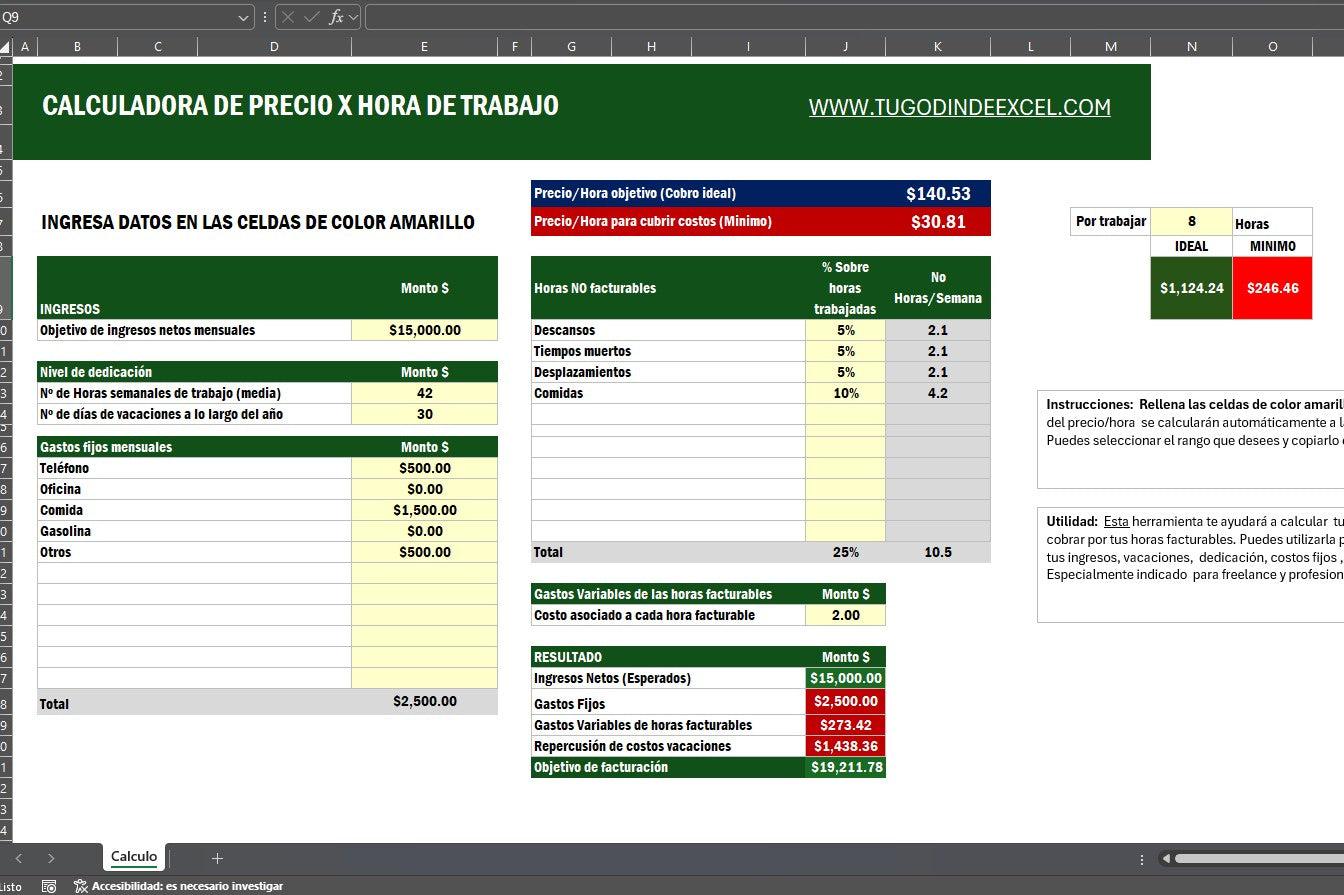This screenshot has height=895, width=1344.
Task: Click the Cancel (X) icon in formula bar
Action: (289, 17)
